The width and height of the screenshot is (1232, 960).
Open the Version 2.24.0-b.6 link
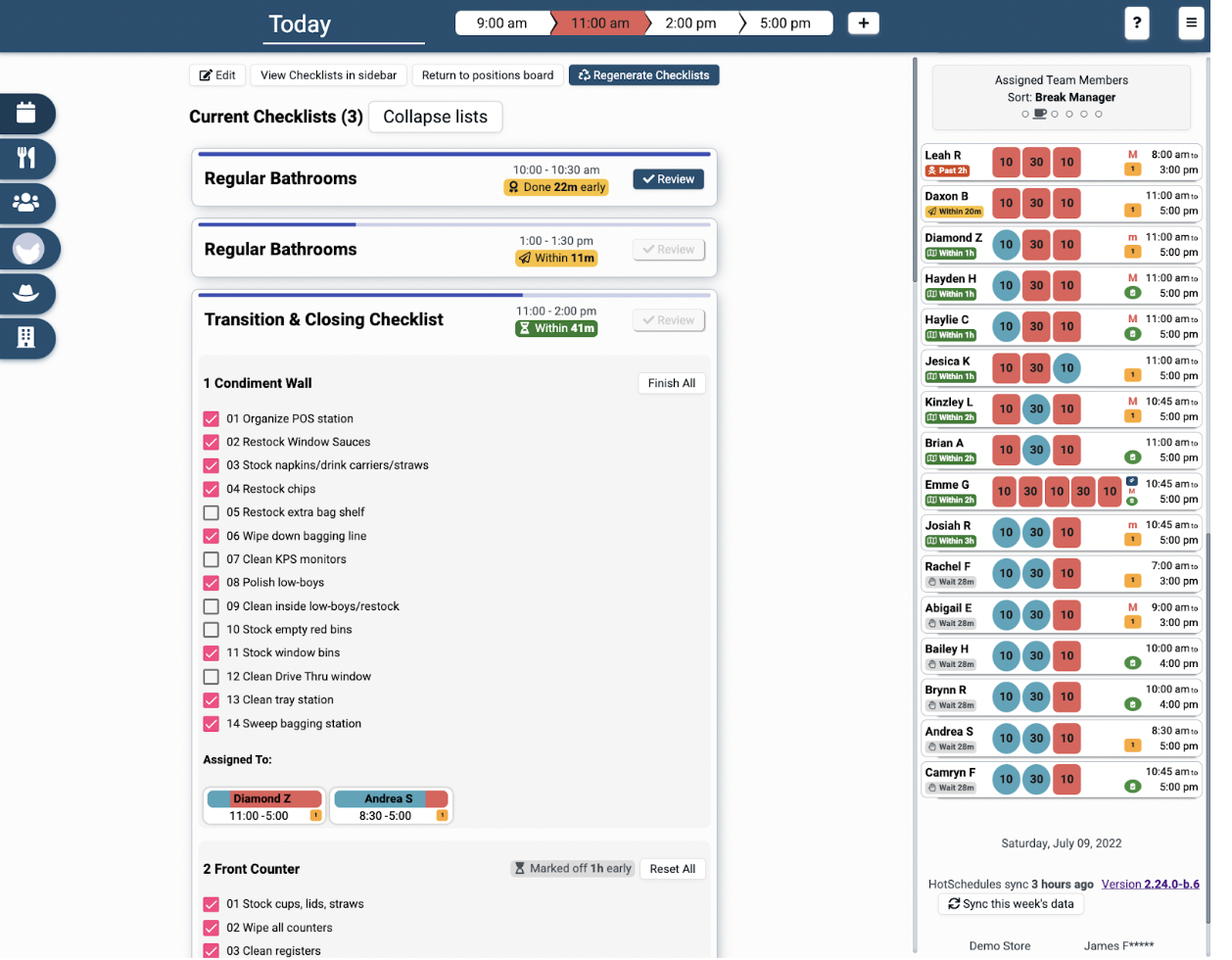pos(1151,884)
